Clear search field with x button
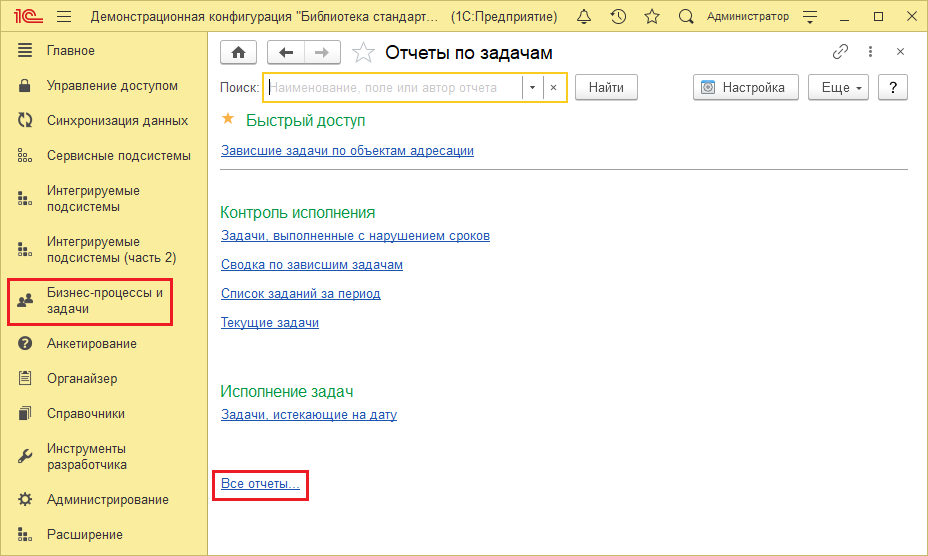The width and height of the screenshot is (928, 556). (553, 88)
